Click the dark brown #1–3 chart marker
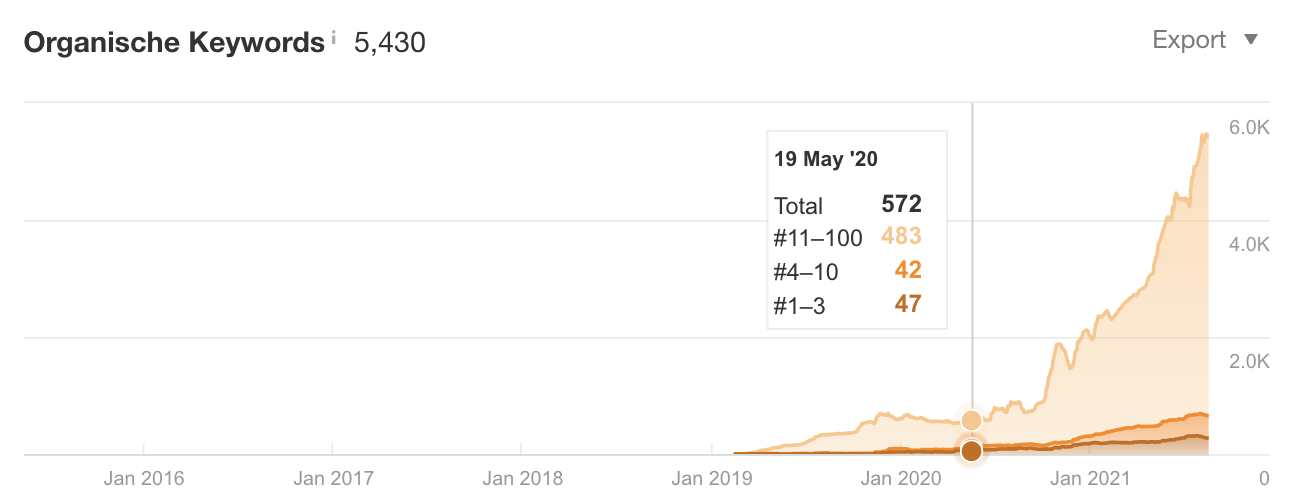 (971, 452)
